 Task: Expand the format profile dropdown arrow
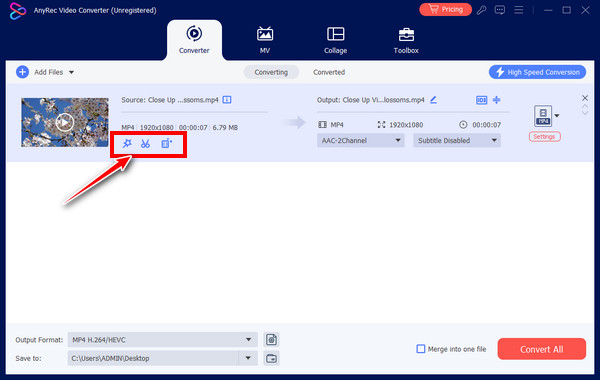[x=557, y=116]
